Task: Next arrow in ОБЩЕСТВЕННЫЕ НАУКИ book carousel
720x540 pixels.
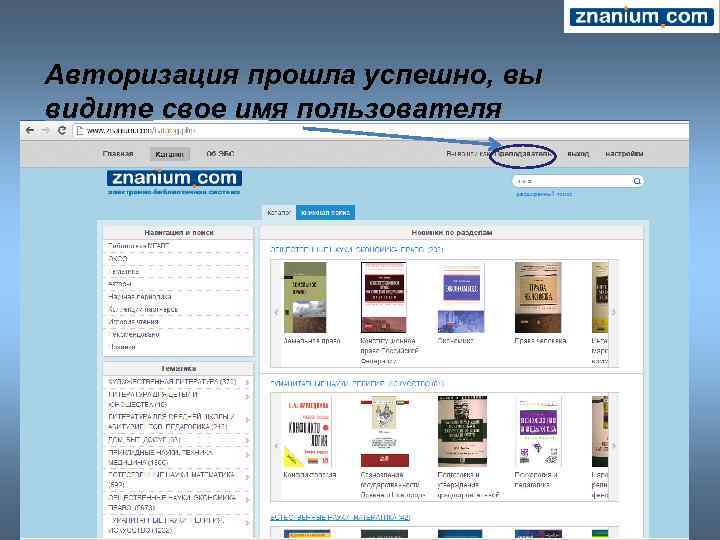Action: (613, 312)
